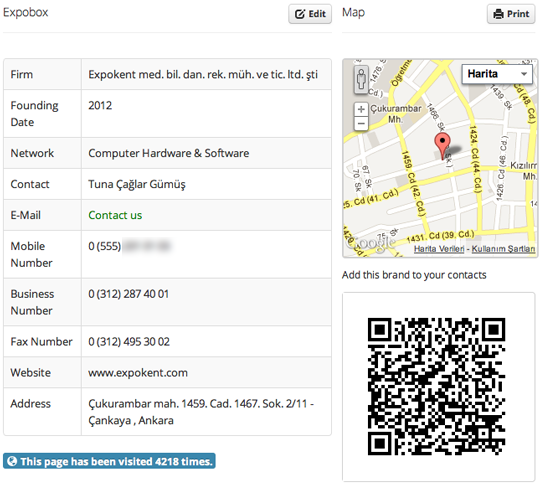Click the Google logo on map
This screenshot has height=485, width=540.
coord(370,243)
